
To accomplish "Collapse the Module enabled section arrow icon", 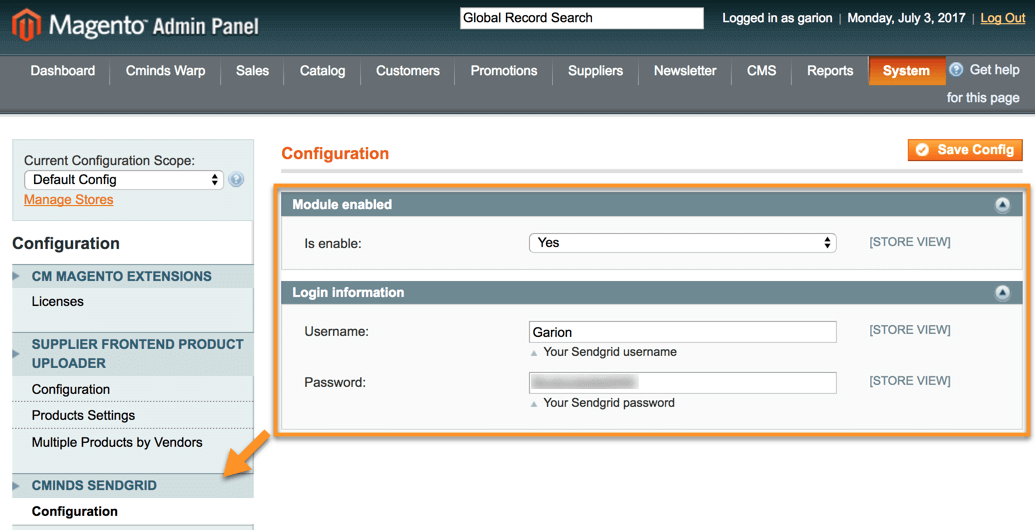I will coord(1002,205).
